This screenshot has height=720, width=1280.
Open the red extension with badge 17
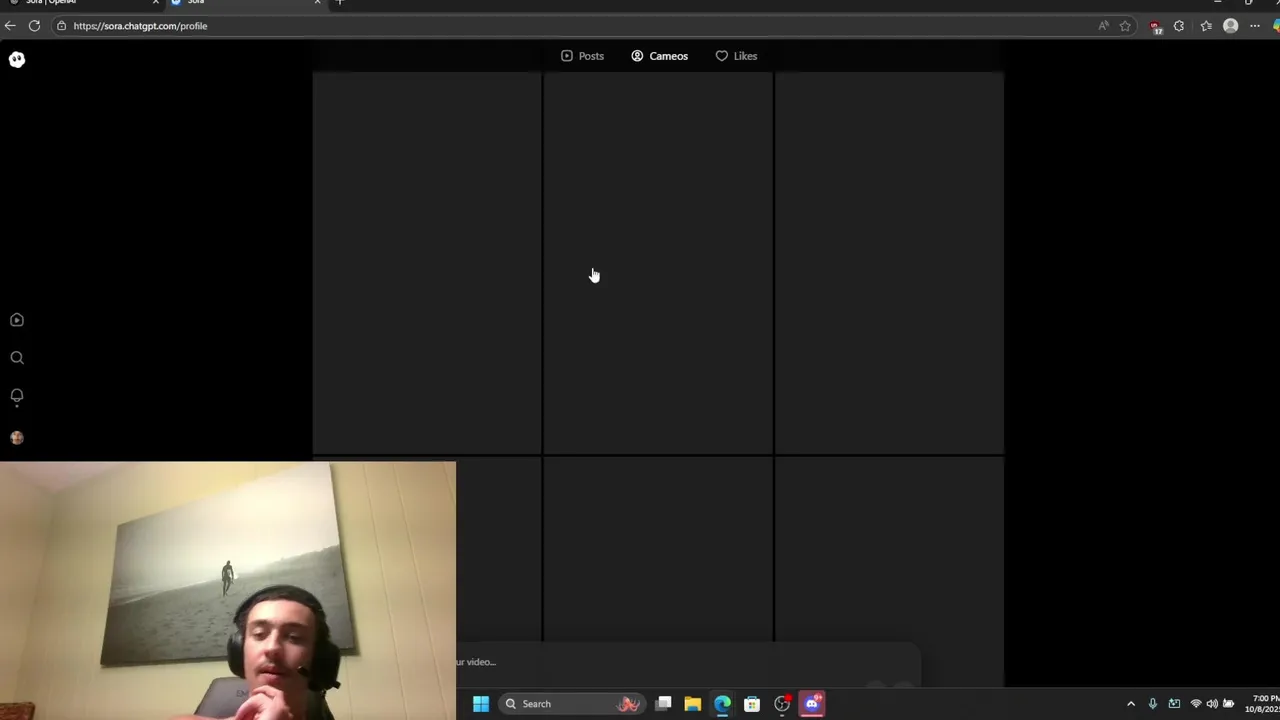1155,27
